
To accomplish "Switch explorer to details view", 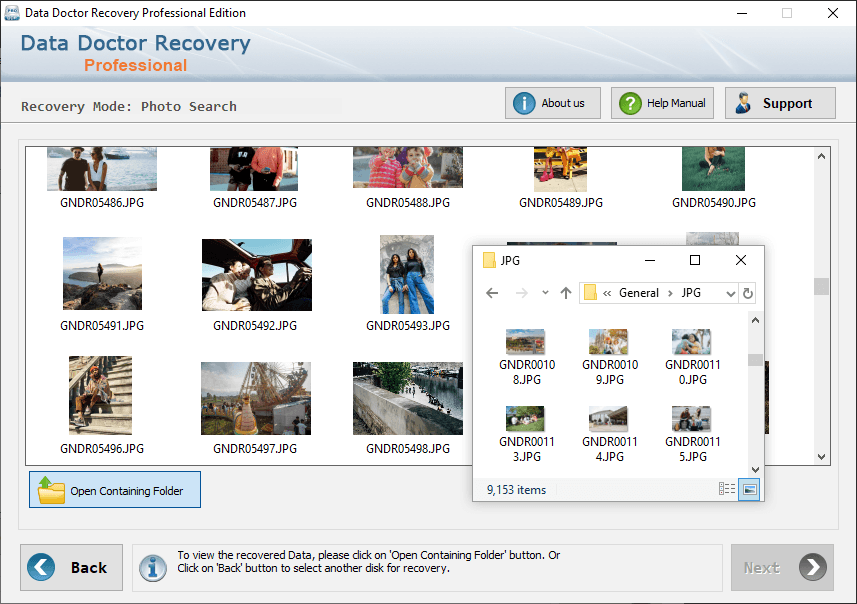I will (x=726, y=489).
